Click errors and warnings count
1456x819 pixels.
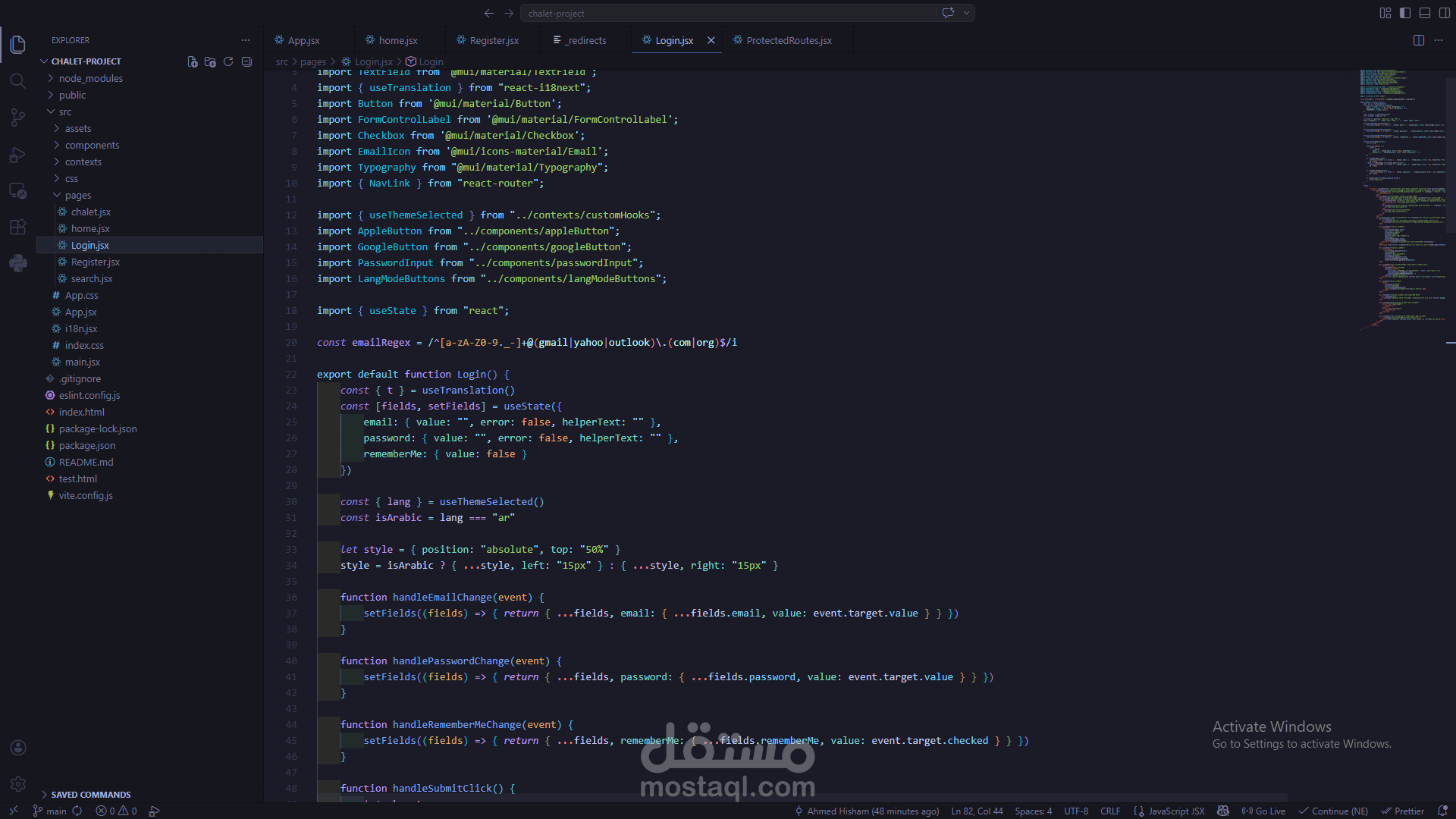116,811
